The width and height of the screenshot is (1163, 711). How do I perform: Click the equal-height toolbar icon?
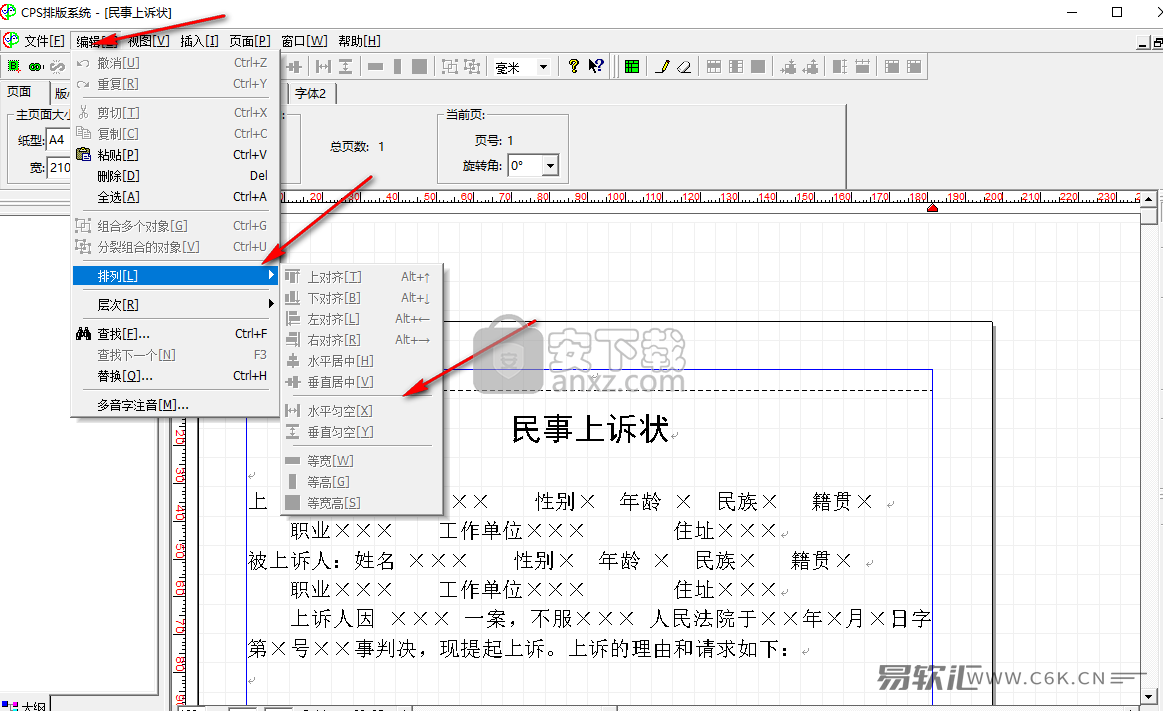pyautogui.click(x=398, y=67)
